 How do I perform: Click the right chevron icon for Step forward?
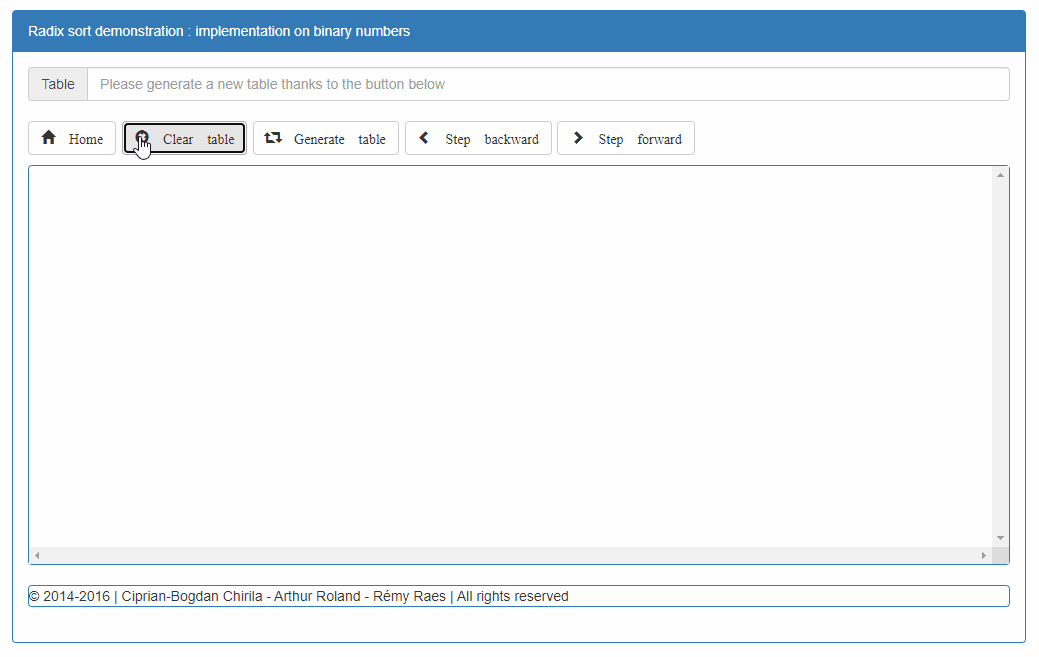click(578, 138)
